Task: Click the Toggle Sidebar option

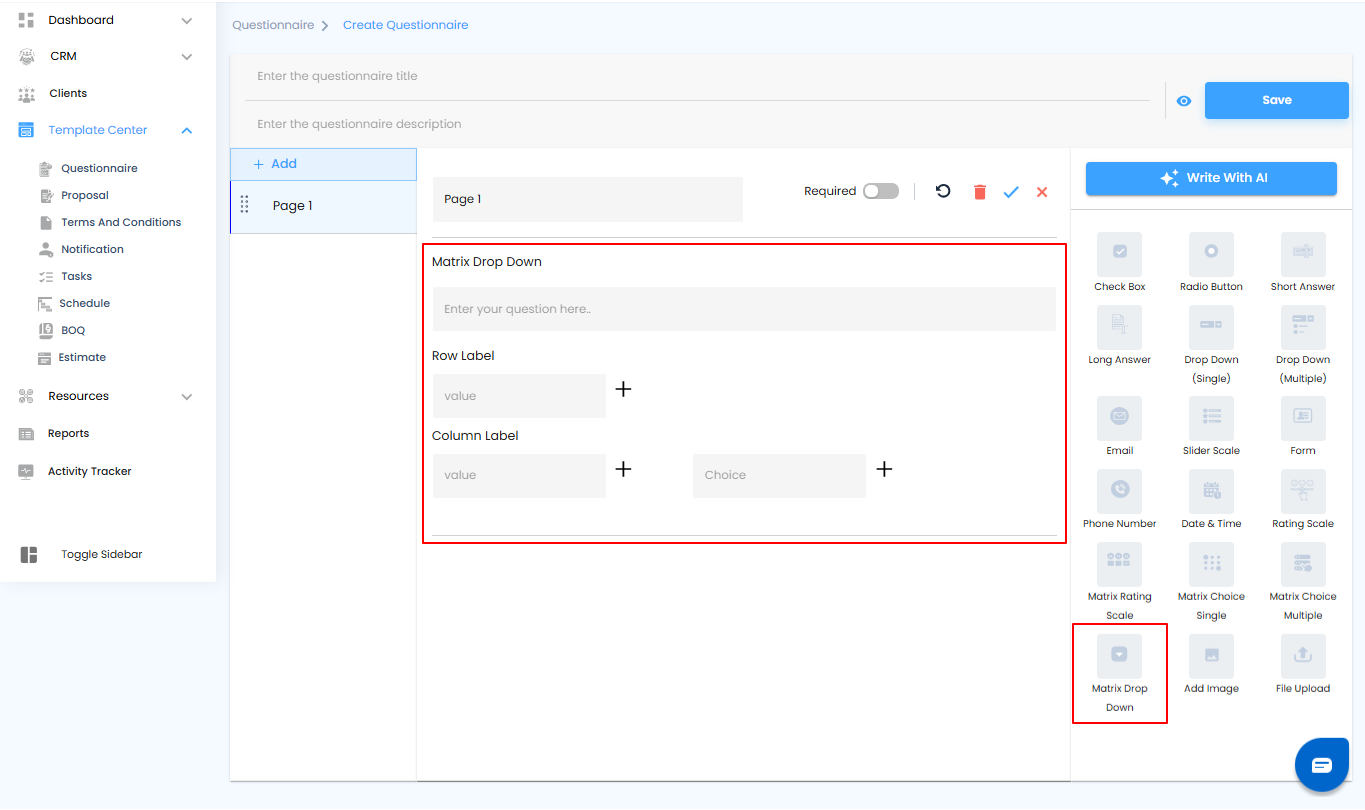Action: coord(101,554)
